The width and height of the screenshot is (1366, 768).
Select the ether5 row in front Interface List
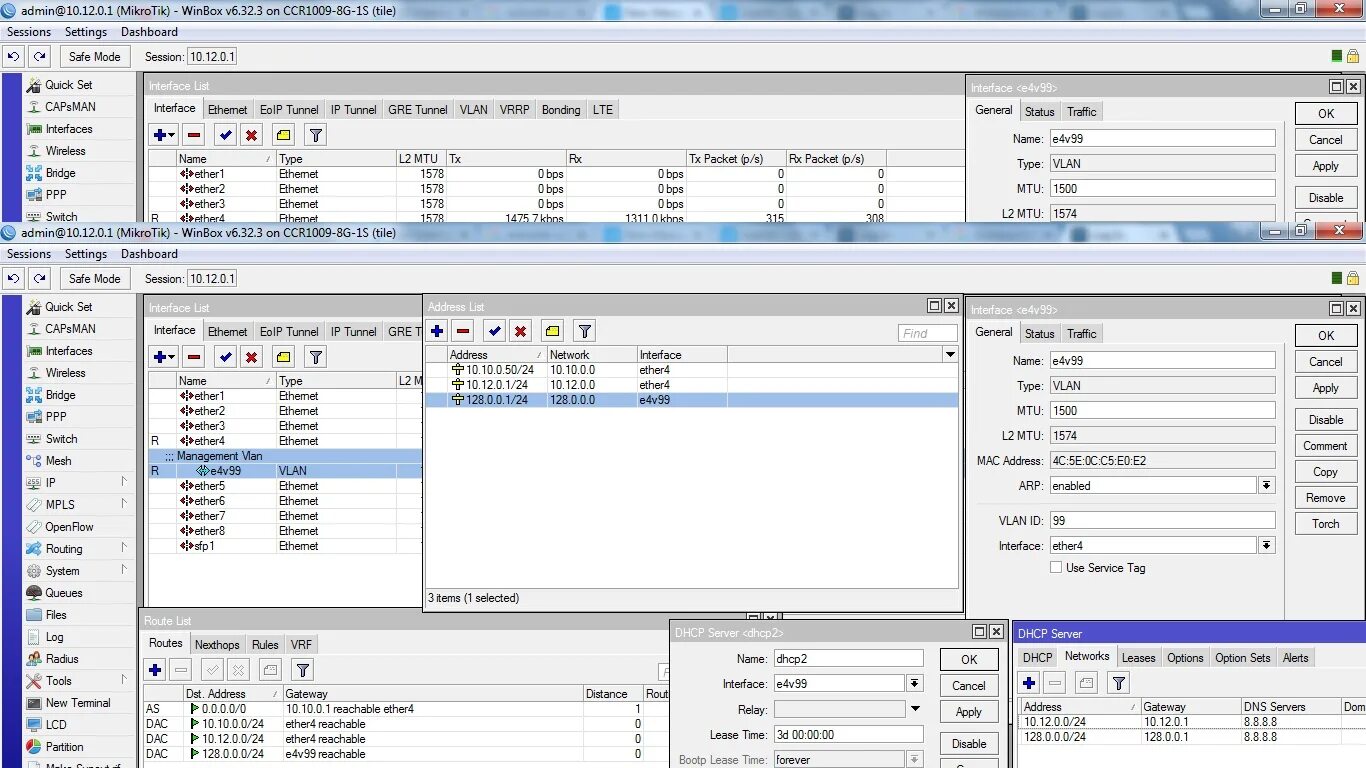click(285, 485)
